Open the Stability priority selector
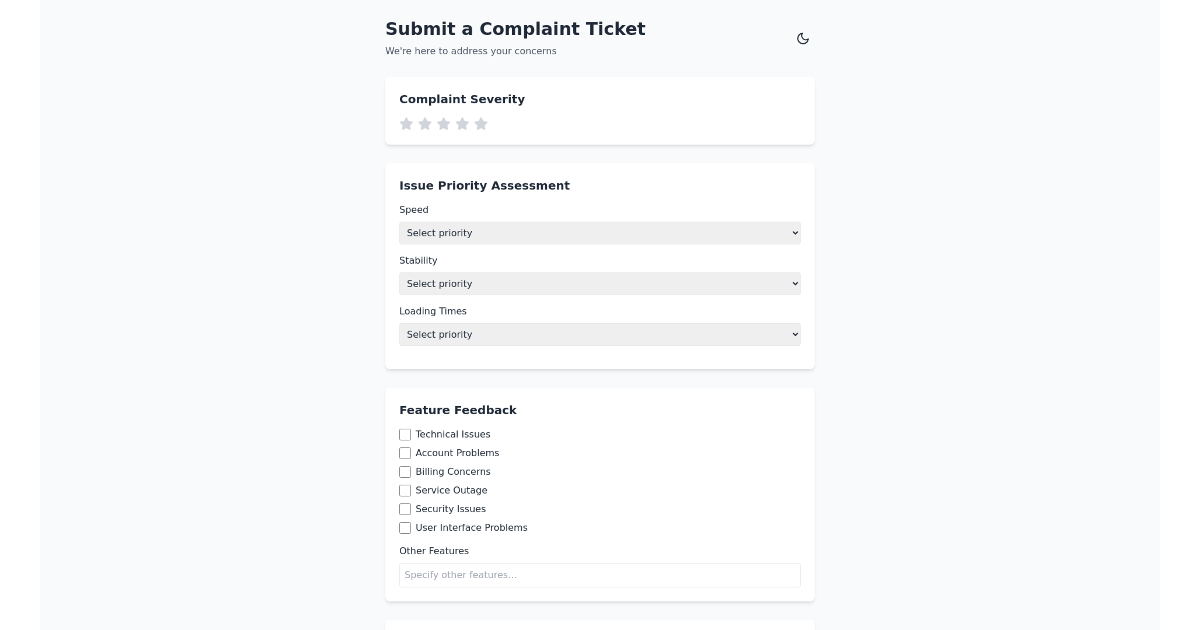 599,284
